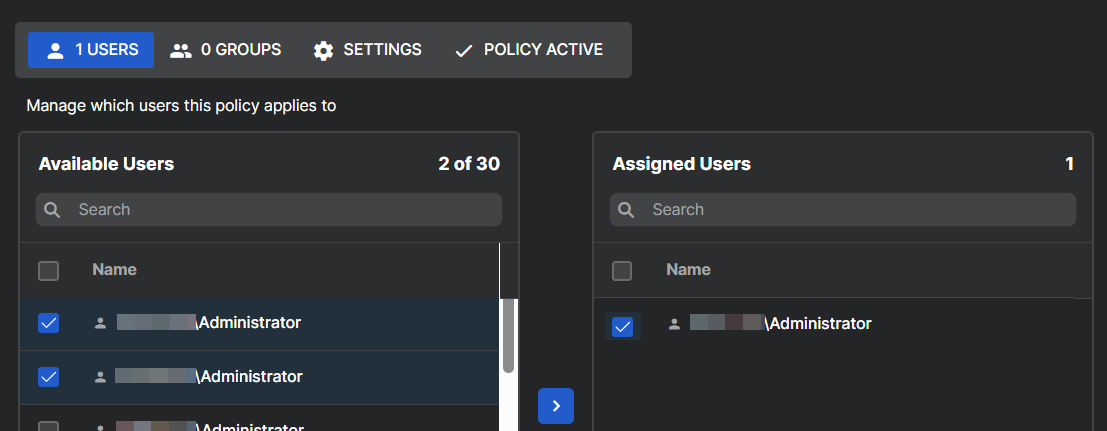Open the Settings tab
Screen dimensions: 1107x431
coord(367,50)
